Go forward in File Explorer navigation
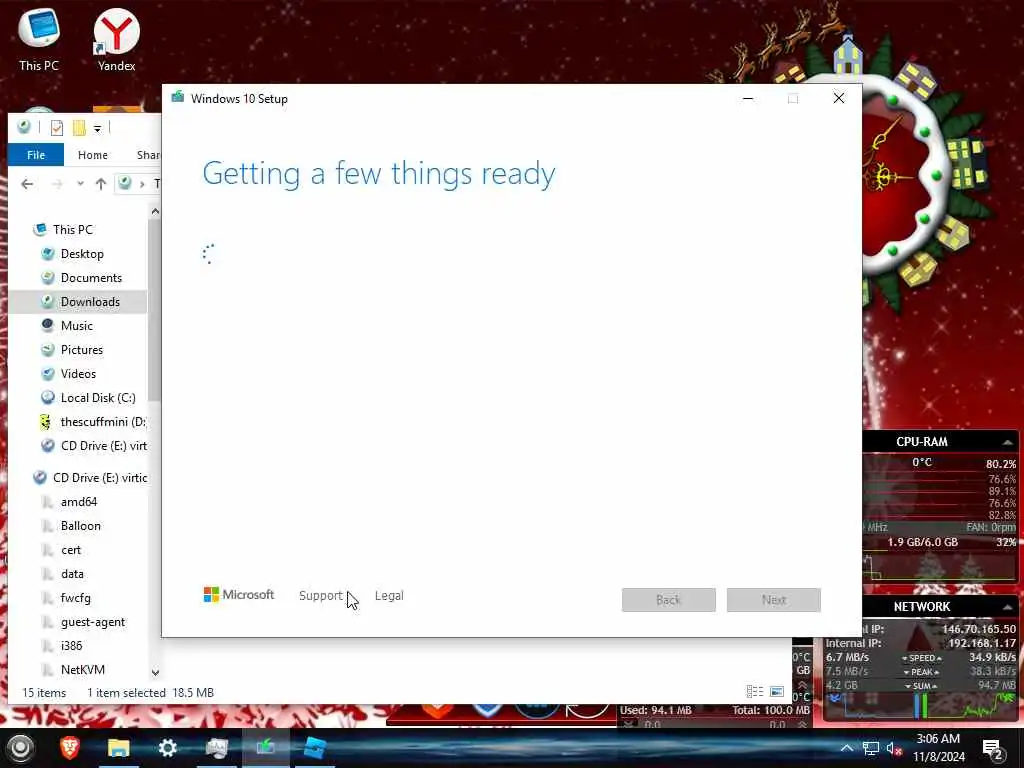Screen dimensions: 1024x768 [x=57, y=184]
